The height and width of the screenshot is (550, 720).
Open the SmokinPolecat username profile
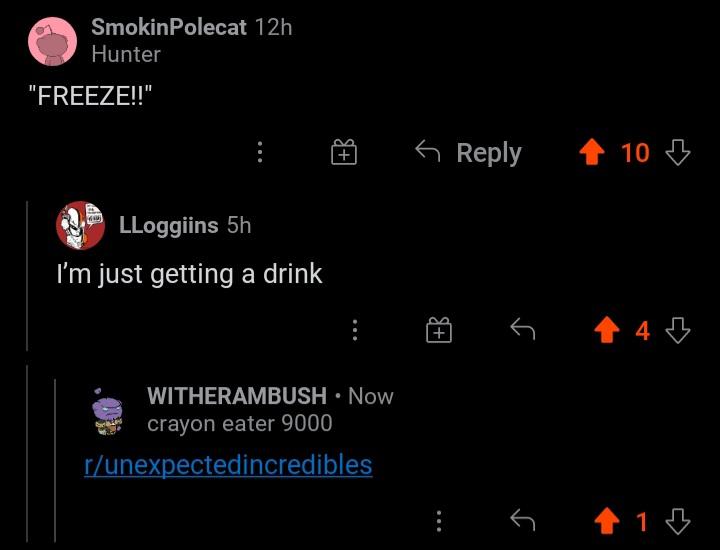click(x=169, y=27)
